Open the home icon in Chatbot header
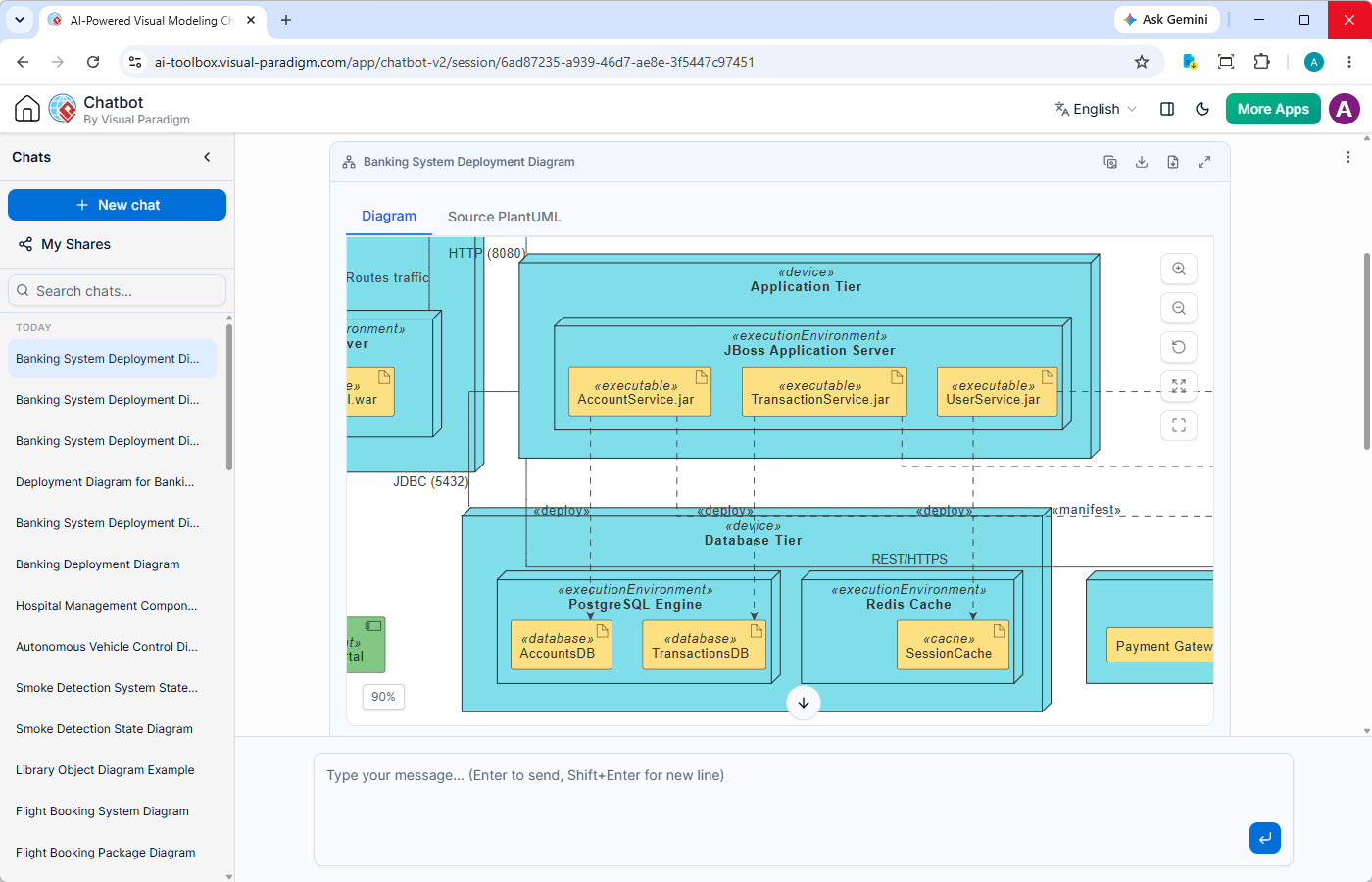This screenshot has width=1372, height=882. (x=27, y=109)
